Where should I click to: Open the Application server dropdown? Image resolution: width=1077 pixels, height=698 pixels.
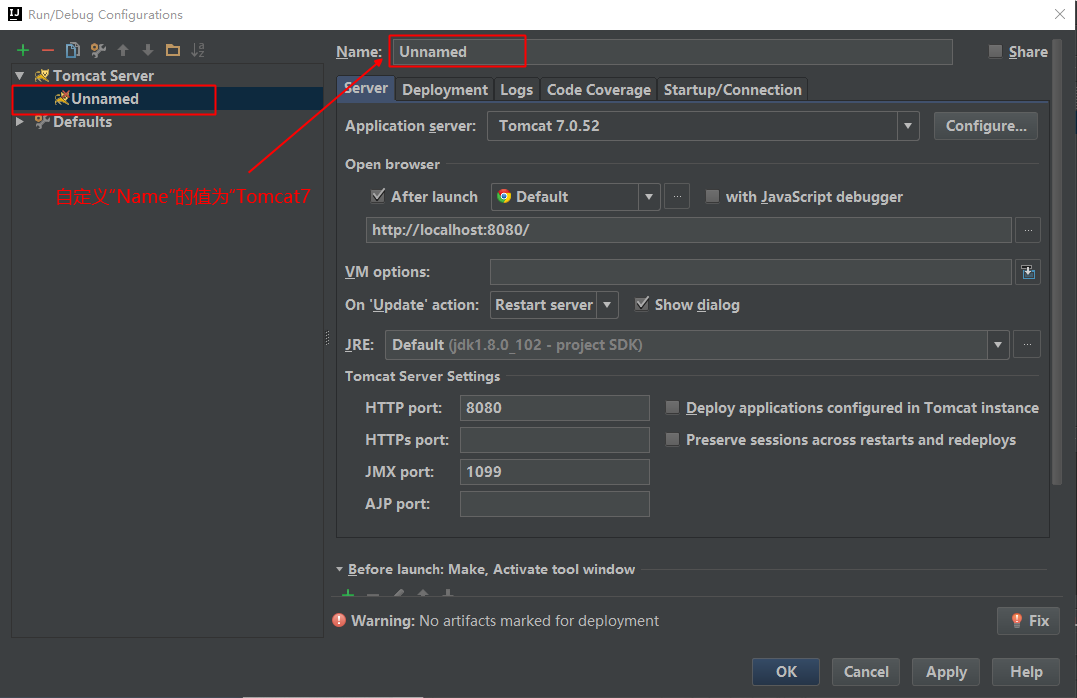908,126
